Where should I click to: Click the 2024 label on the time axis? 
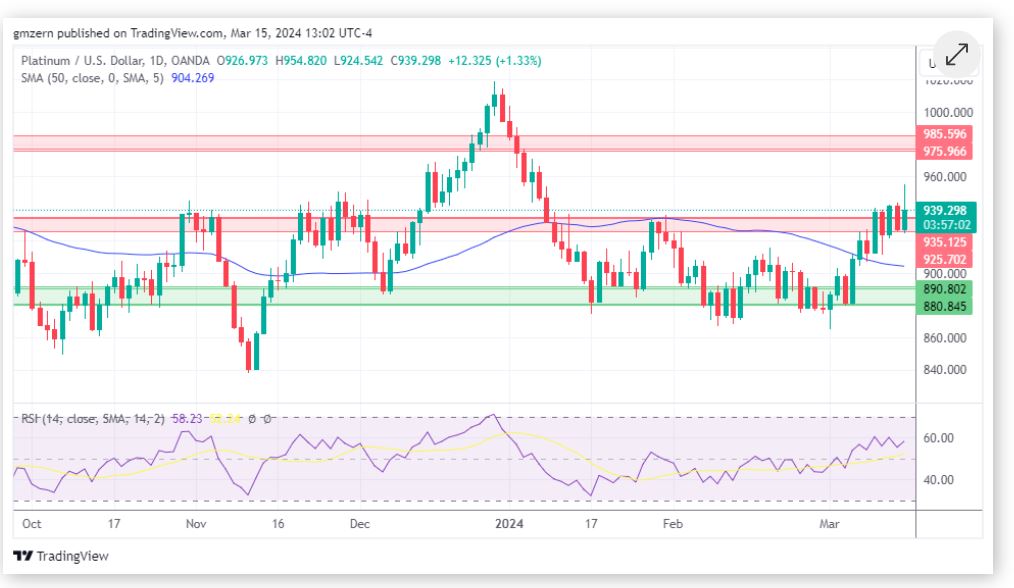(x=510, y=523)
